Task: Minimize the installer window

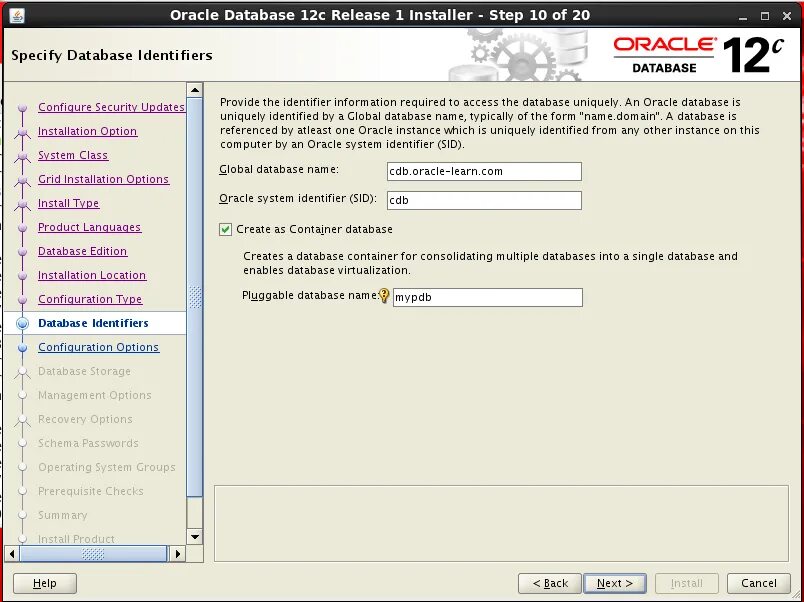Action: click(x=743, y=16)
